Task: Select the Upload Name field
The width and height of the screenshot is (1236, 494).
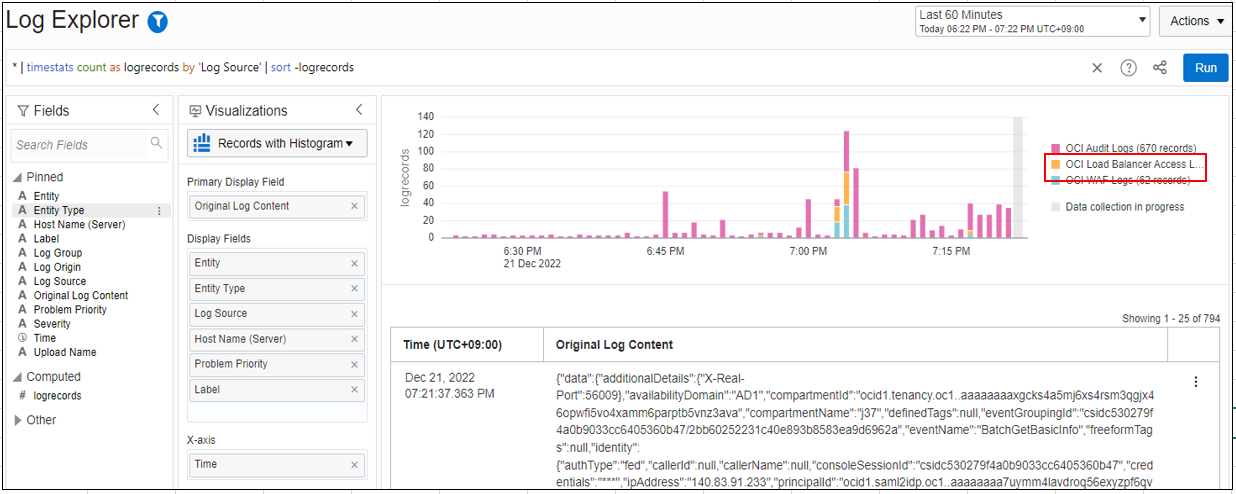Action: (65, 352)
